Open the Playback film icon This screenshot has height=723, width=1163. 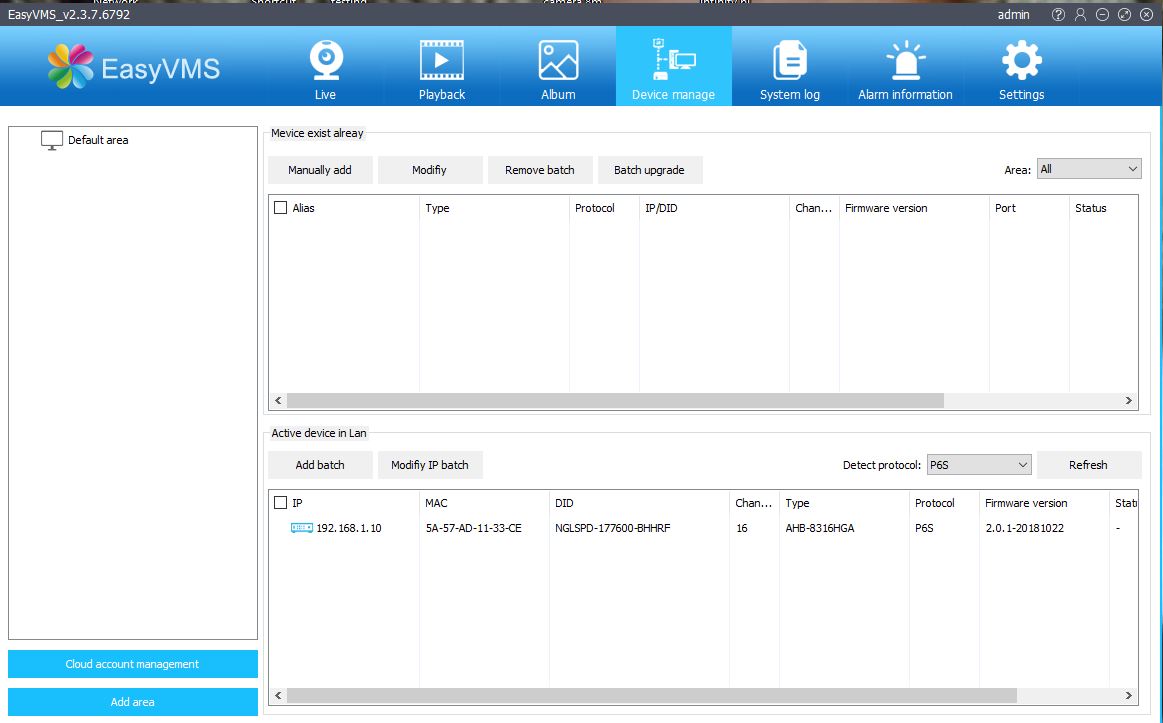coord(441,61)
